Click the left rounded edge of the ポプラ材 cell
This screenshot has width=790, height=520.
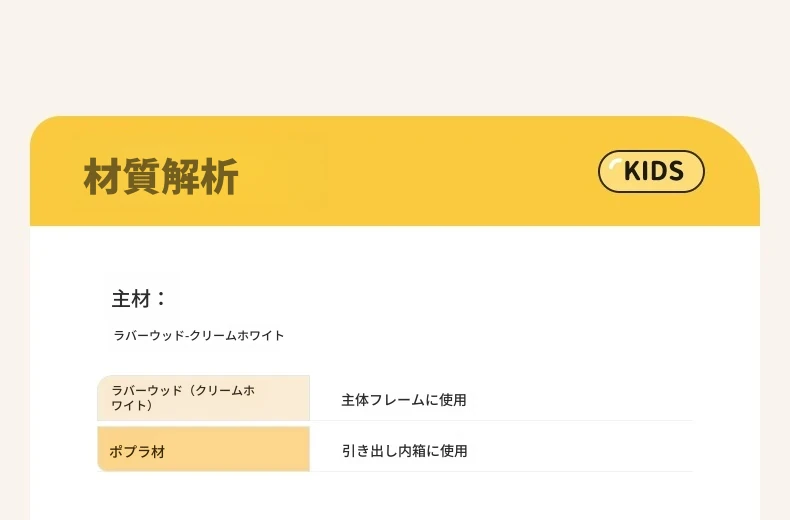coord(101,449)
